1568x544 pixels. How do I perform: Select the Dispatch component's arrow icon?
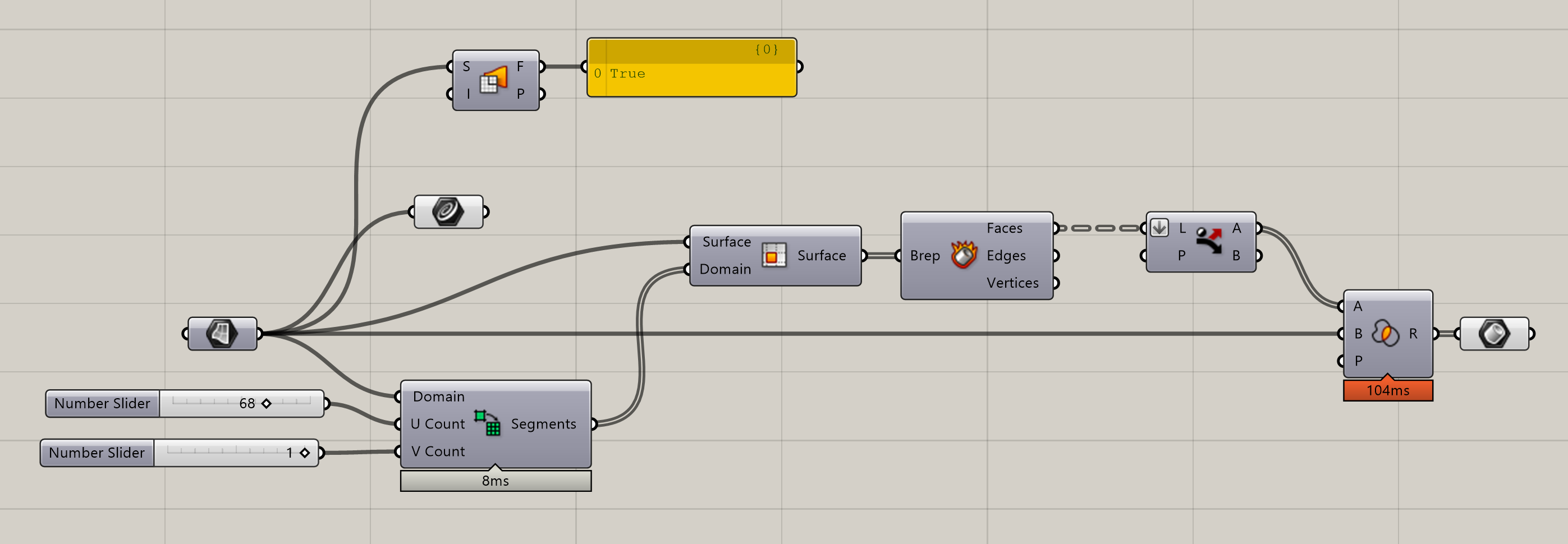click(x=1208, y=243)
